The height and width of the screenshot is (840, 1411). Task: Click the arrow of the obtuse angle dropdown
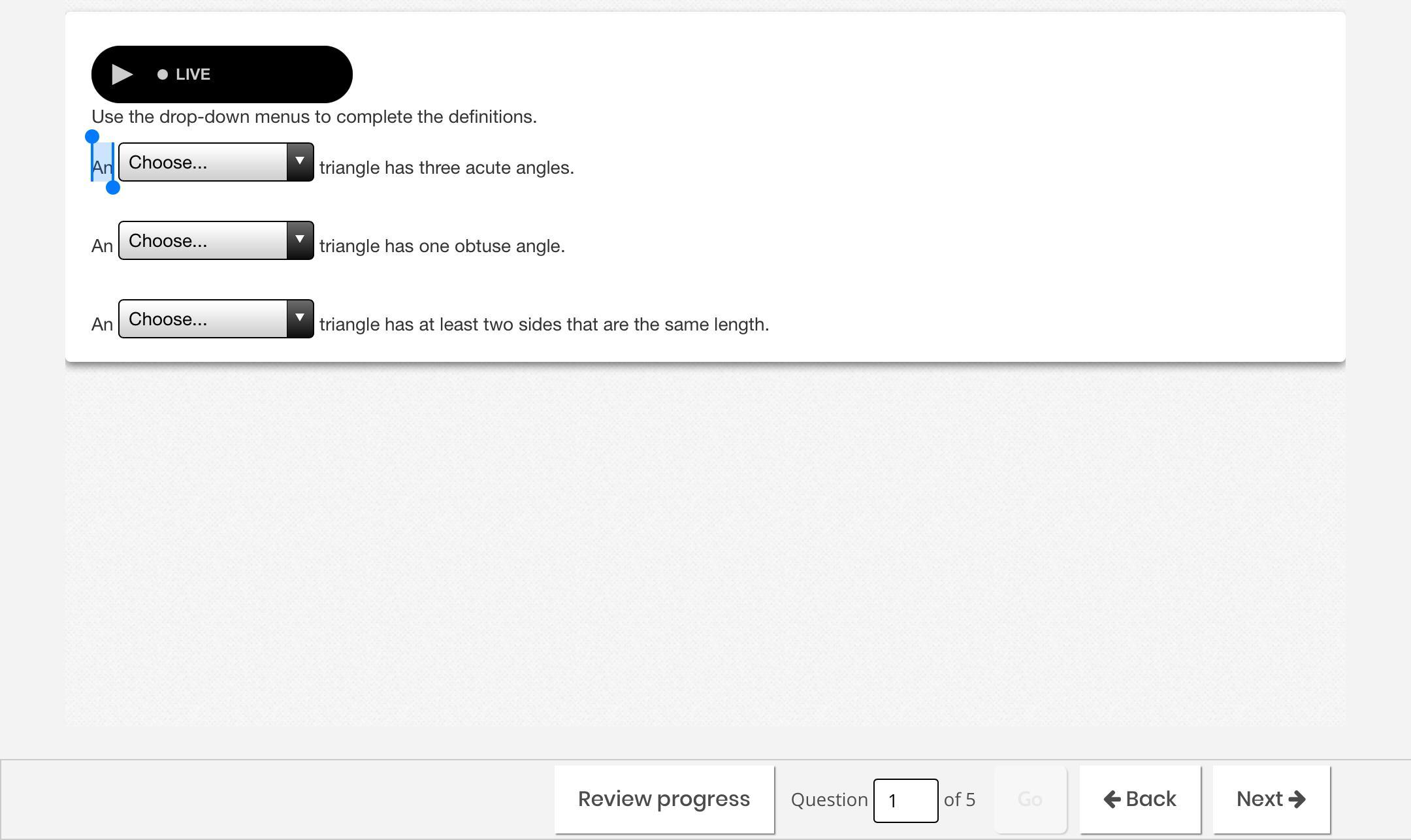pos(300,240)
